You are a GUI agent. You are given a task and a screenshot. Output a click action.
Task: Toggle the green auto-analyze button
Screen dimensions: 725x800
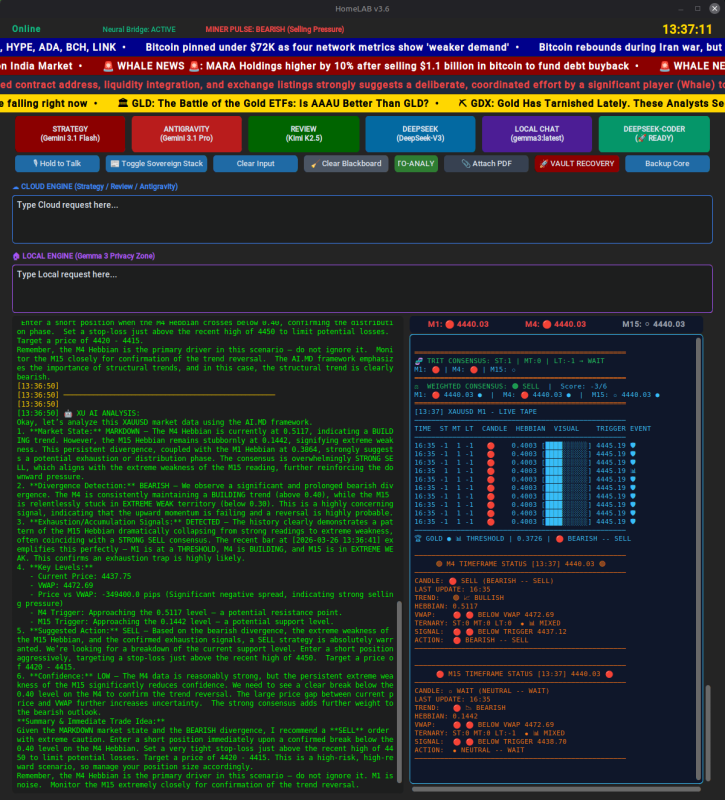pyautogui.click(x=416, y=164)
